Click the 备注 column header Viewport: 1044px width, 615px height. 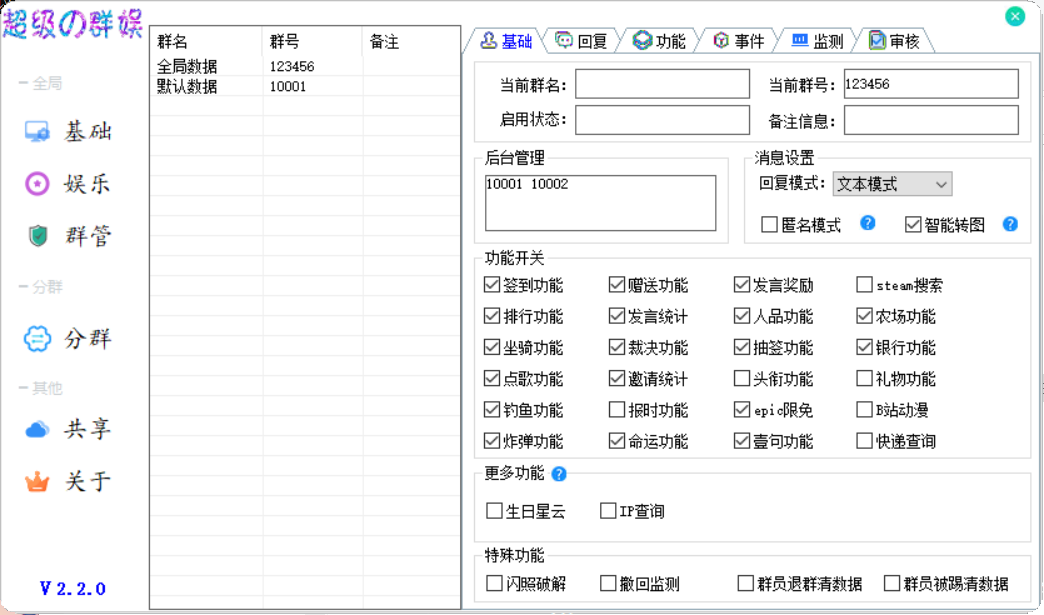click(x=411, y=42)
